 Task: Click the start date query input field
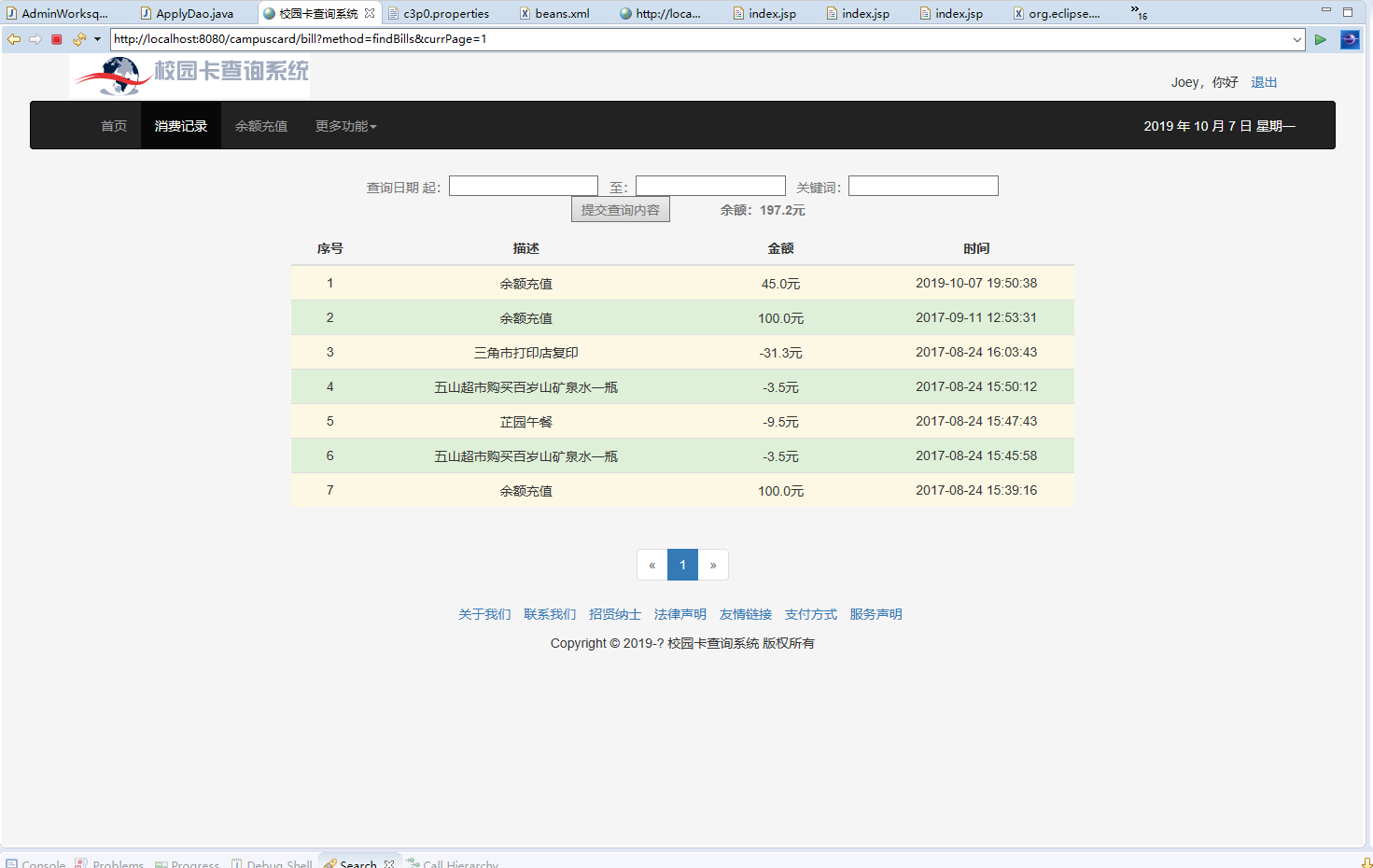pos(523,185)
